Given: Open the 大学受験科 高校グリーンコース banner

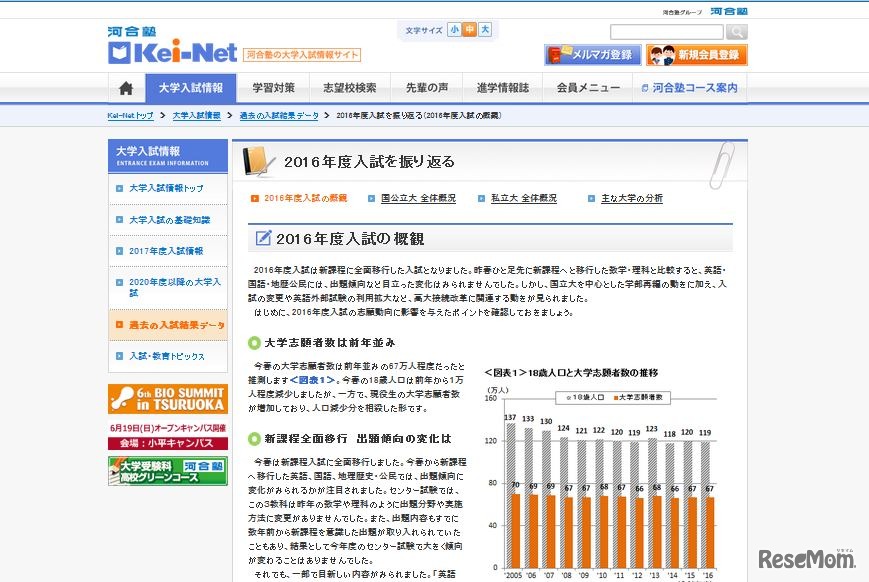Looking at the screenshot, I should (x=168, y=470).
